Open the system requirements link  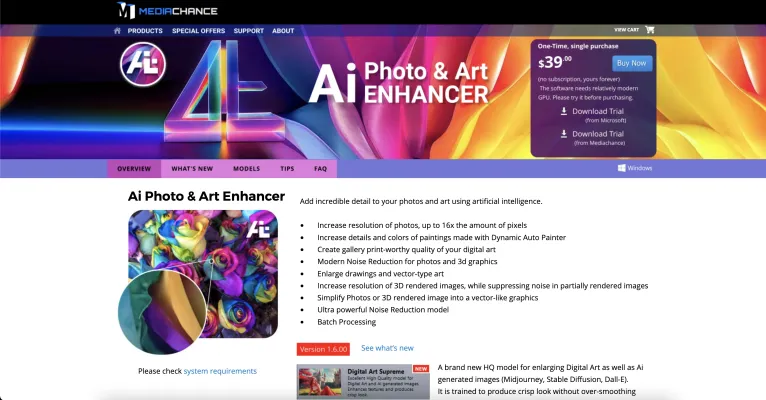[x=220, y=371]
